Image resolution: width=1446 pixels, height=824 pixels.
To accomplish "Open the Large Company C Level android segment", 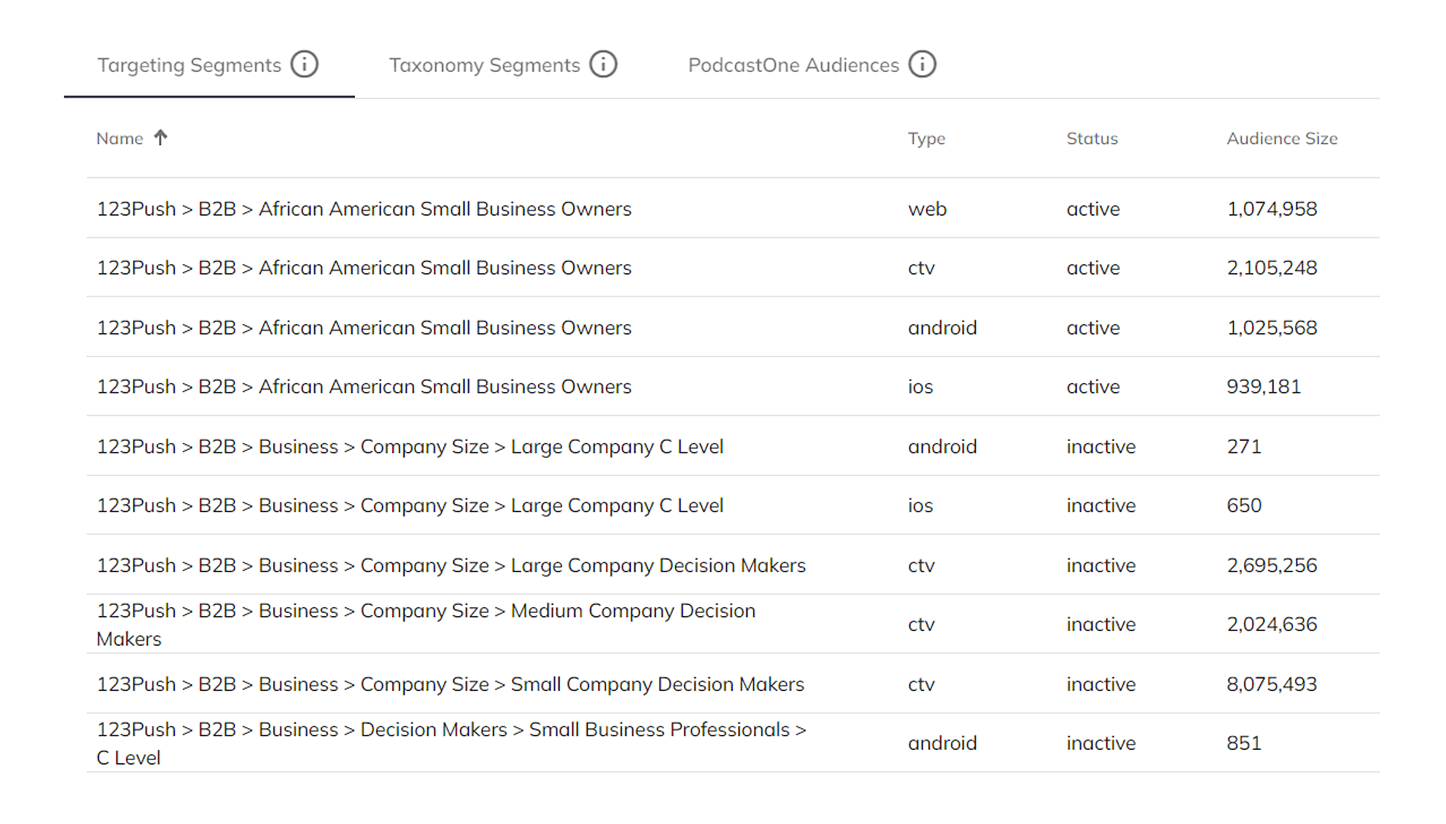I will (x=410, y=446).
